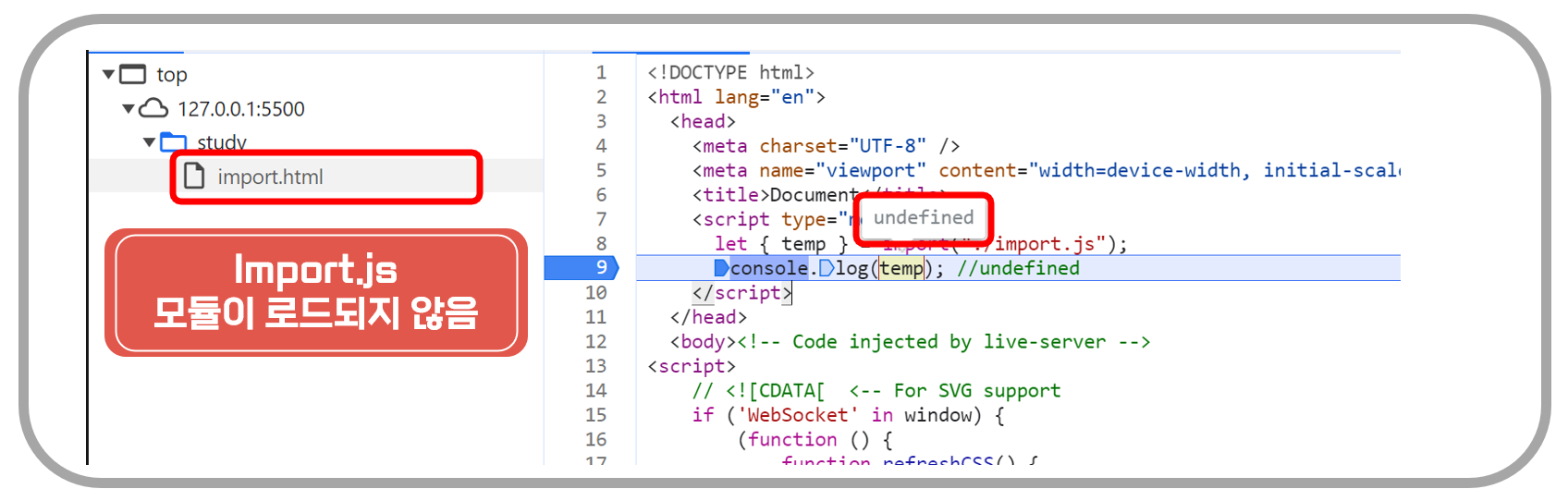Click the step marker before console
1568x489 pixels.
pos(721,268)
